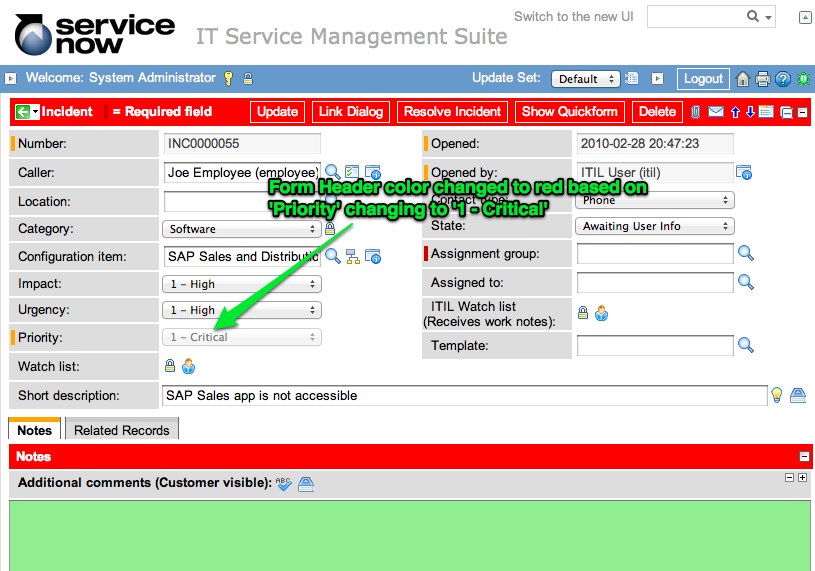815x571 pixels.
Task: Open the Update Set Default dropdown
Action: (x=586, y=79)
